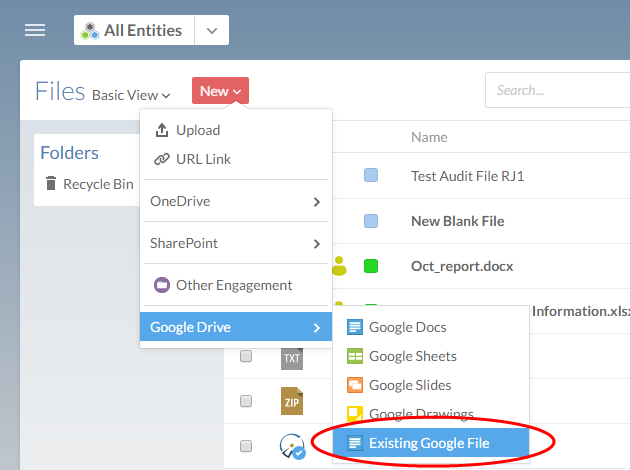Click the Upload icon in menu
The image size is (630, 470).
pos(161,130)
